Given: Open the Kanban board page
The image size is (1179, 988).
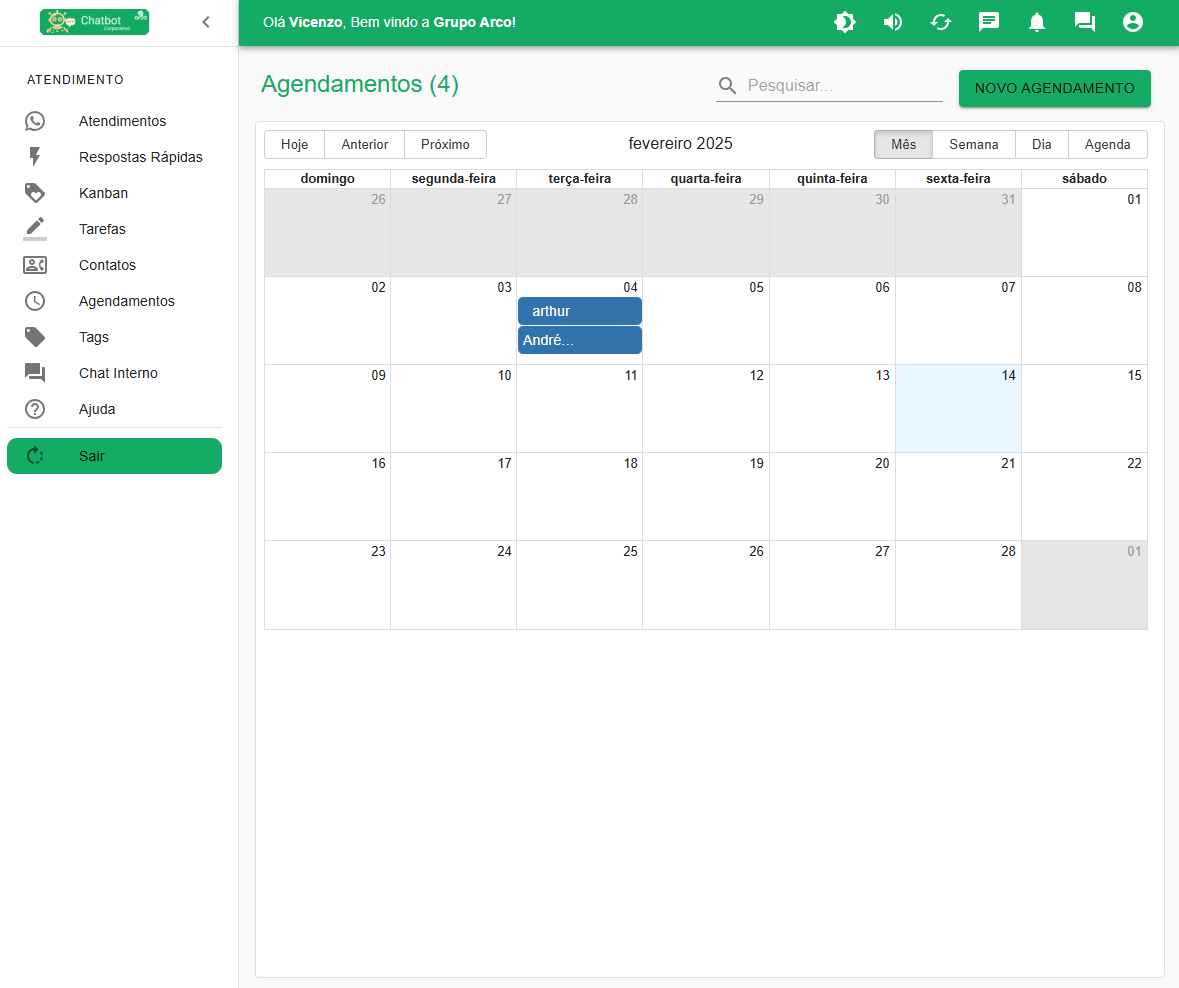Looking at the screenshot, I should point(103,193).
